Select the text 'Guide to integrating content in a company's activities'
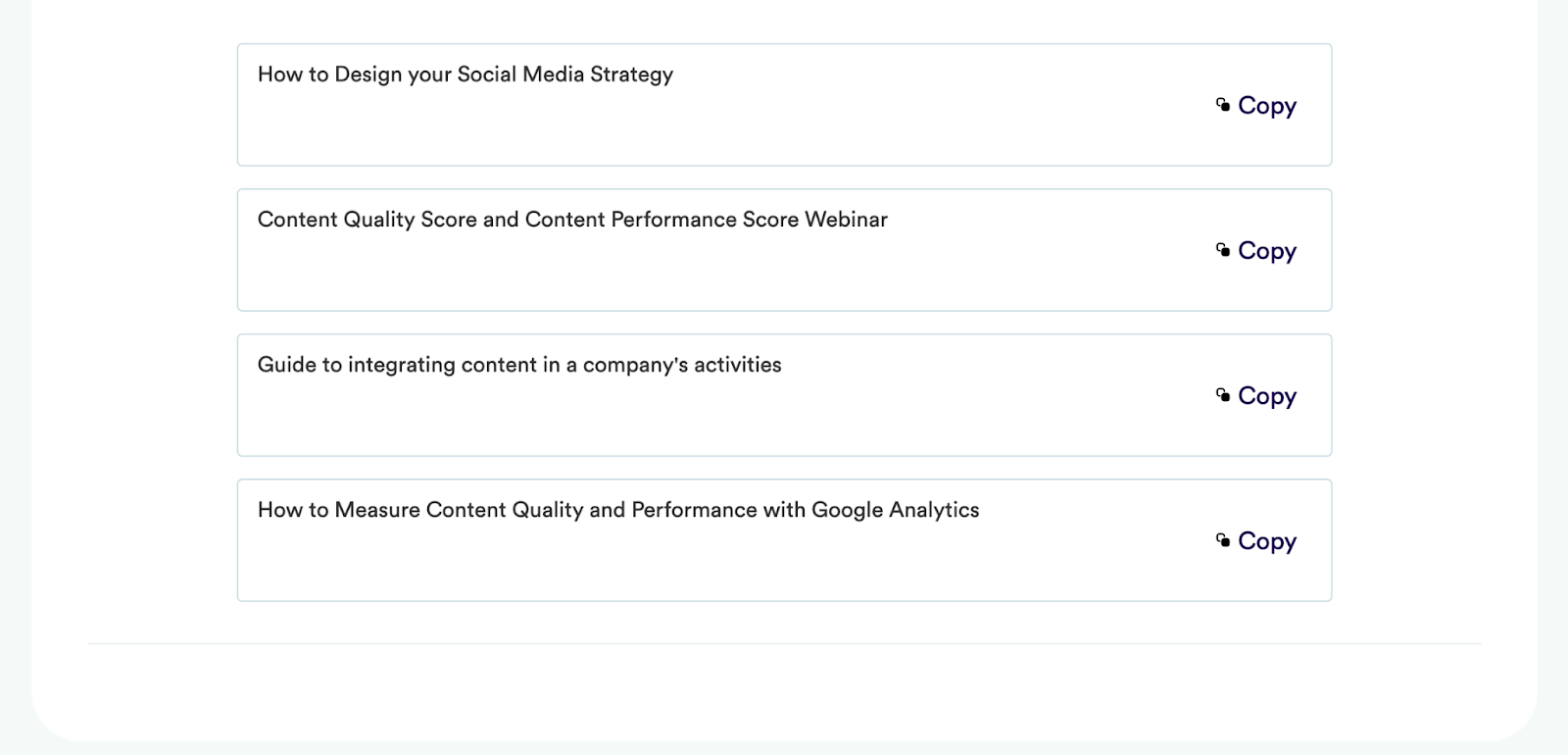 (x=519, y=365)
